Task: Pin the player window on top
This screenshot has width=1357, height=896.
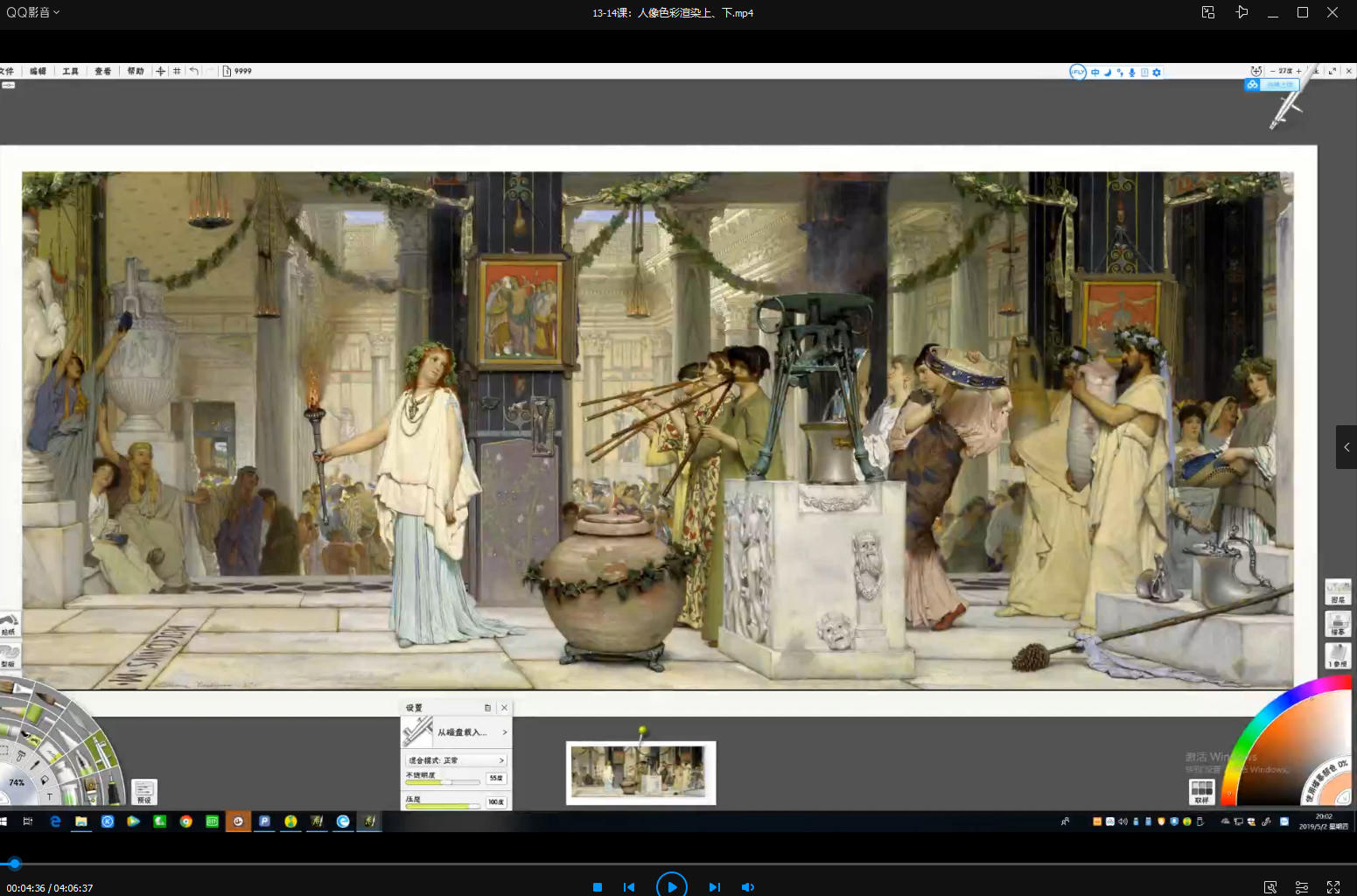Action: click(x=1242, y=12)
